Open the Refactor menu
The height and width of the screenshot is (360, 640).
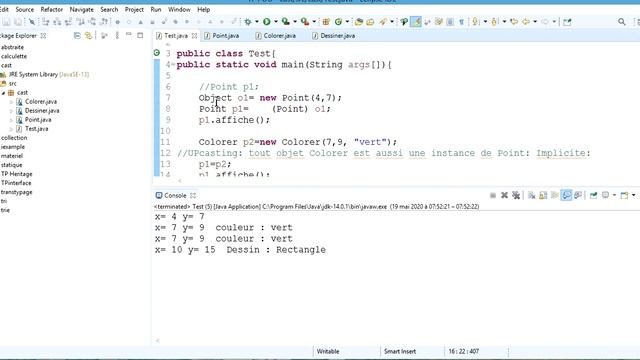[52, 9]
